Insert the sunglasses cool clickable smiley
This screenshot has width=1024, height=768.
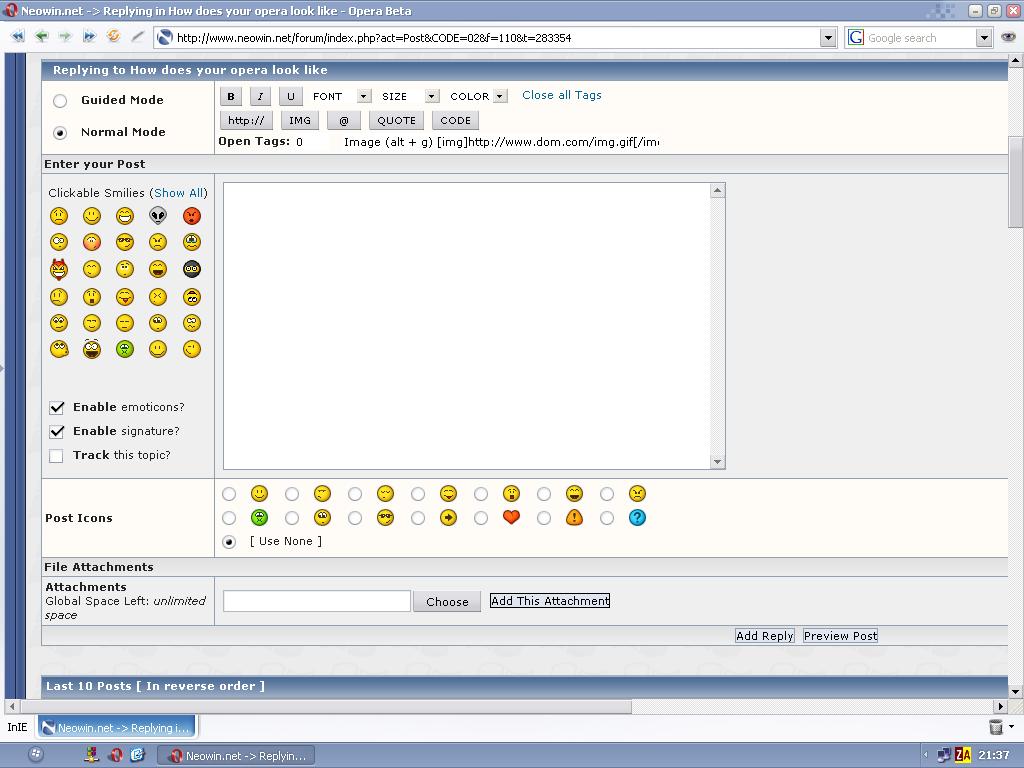point(125,242)
